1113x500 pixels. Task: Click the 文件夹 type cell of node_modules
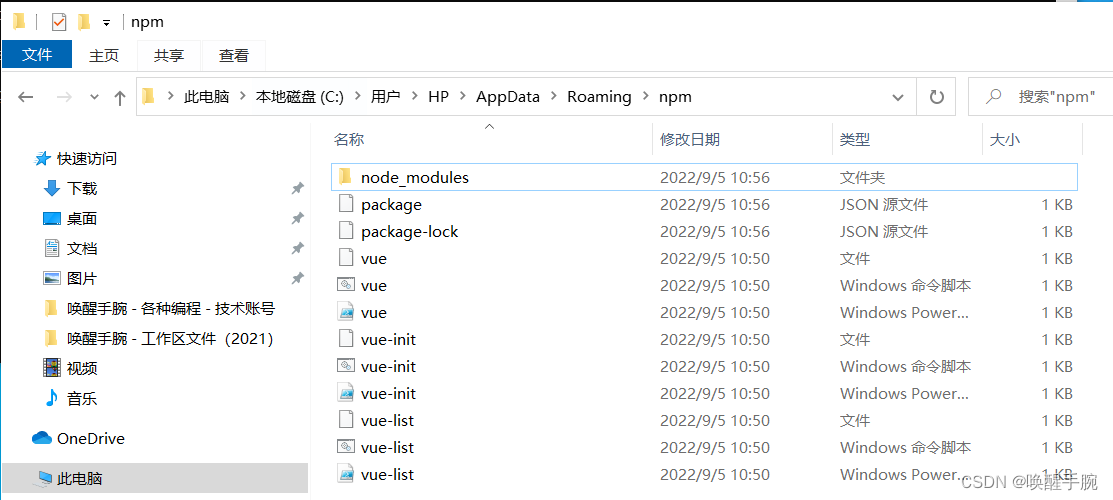pyautogui.click(x=862, y=177)
